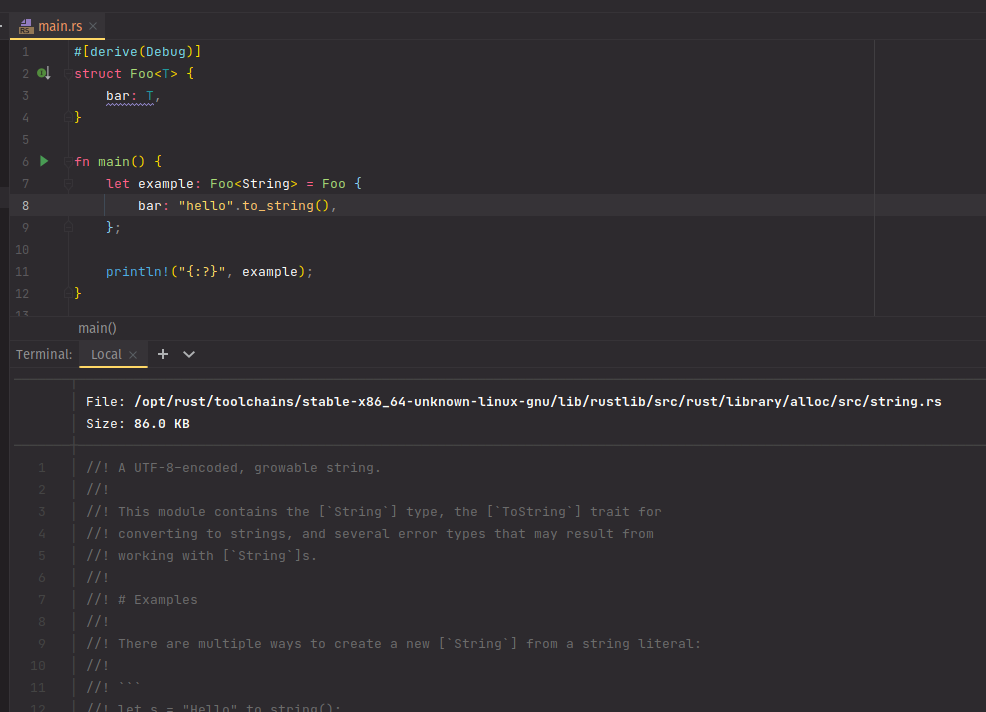The image size is (986, 712).
Task: Click line 3 of the terminal output
Action: [300, 511]
